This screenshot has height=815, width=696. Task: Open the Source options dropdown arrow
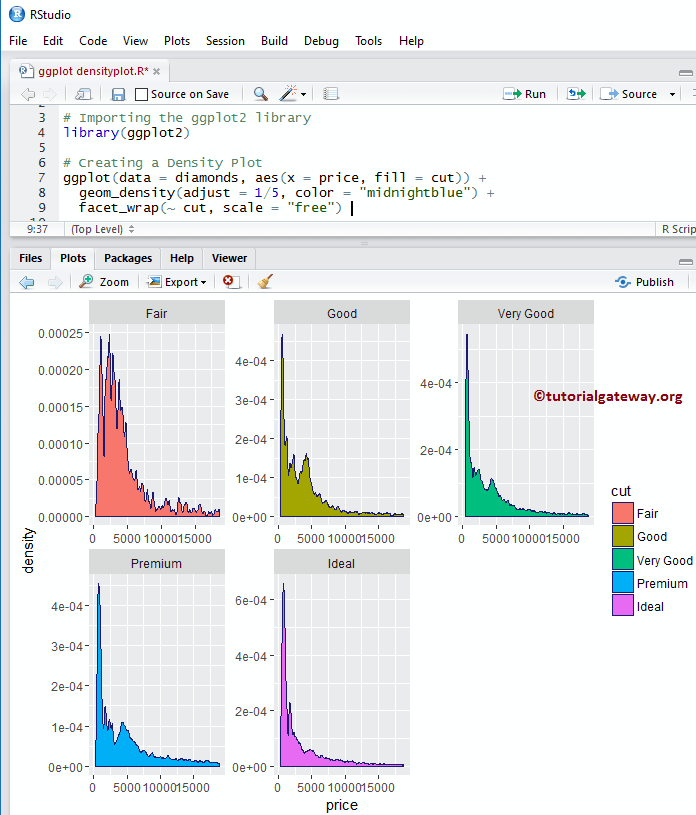pos(672,94)
